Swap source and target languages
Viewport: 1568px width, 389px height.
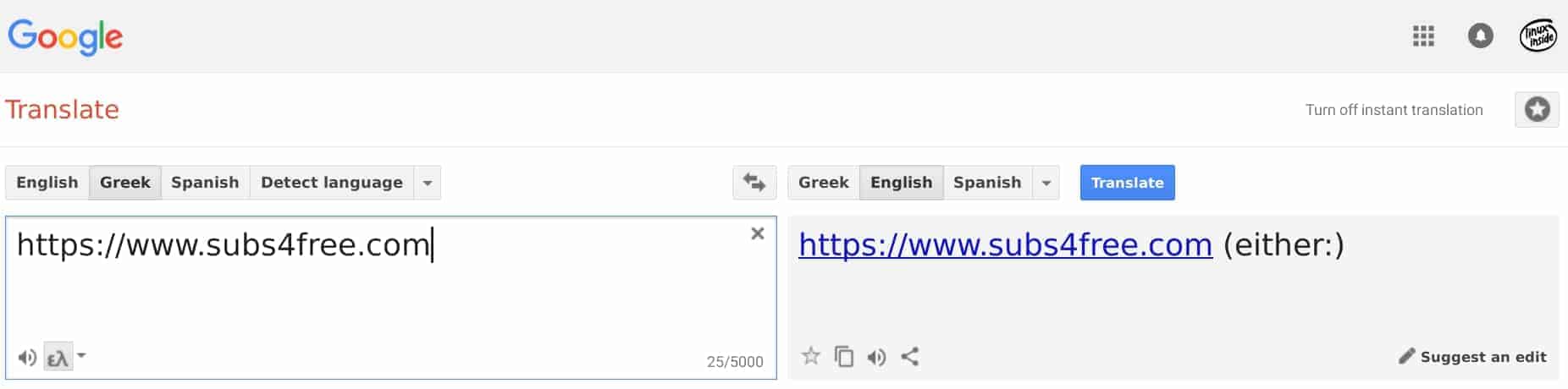754,183
